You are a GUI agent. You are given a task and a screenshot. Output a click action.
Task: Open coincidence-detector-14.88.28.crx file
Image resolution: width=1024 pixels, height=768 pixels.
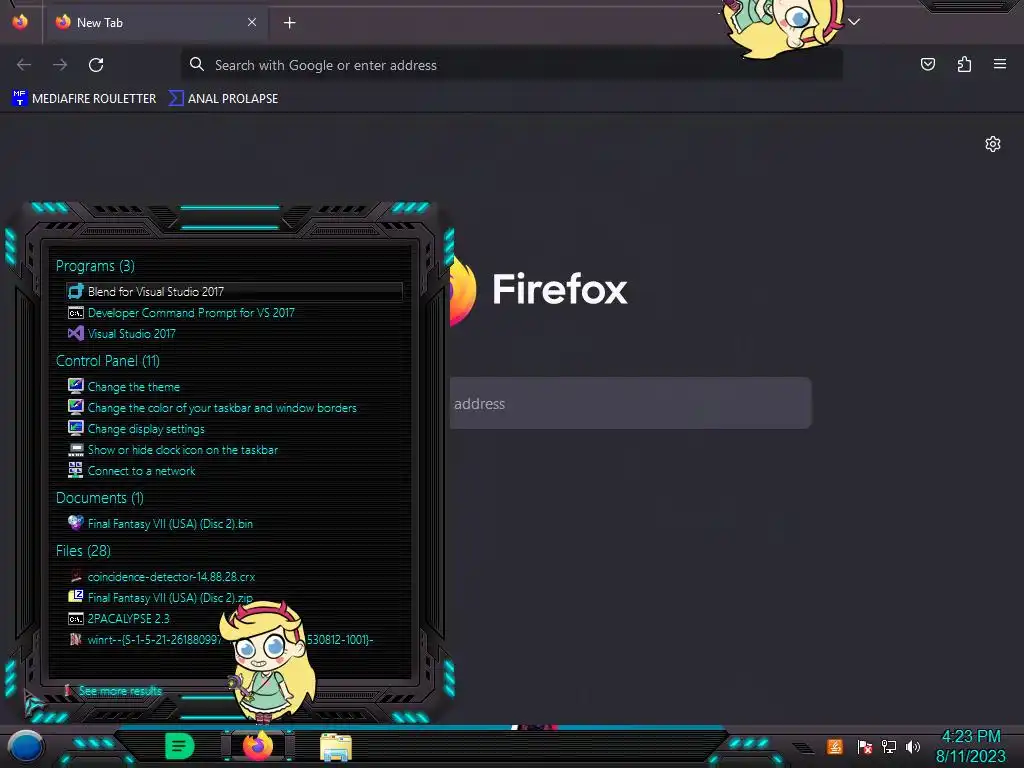162,577
